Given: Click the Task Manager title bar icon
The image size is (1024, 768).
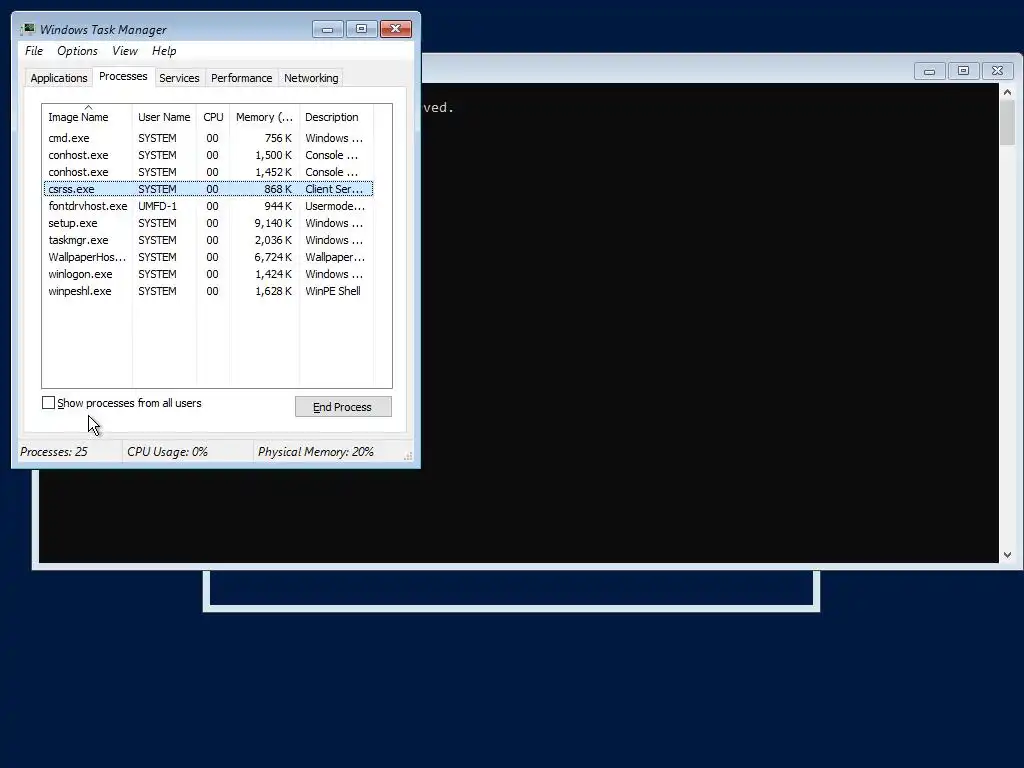Looking at the screenshot, I should (x=27, y=29).
